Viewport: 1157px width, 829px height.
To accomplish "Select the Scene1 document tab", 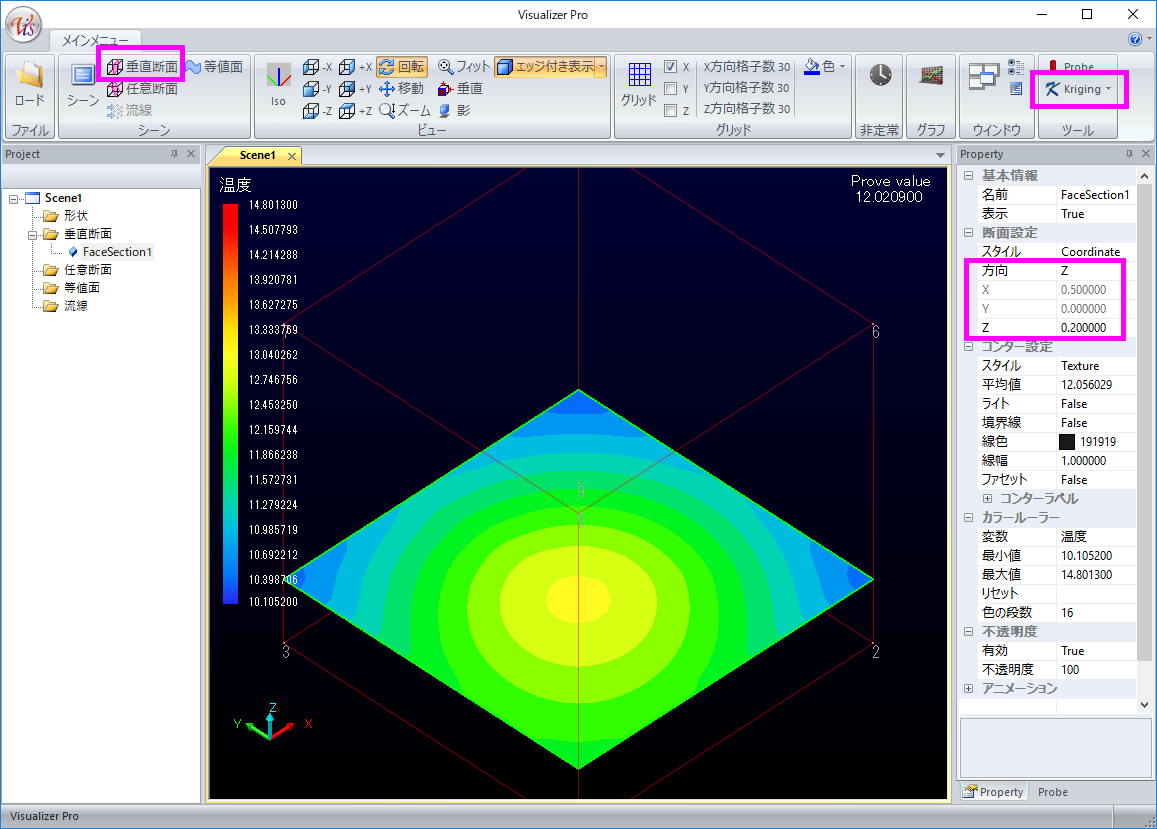I will click(257, 155).
